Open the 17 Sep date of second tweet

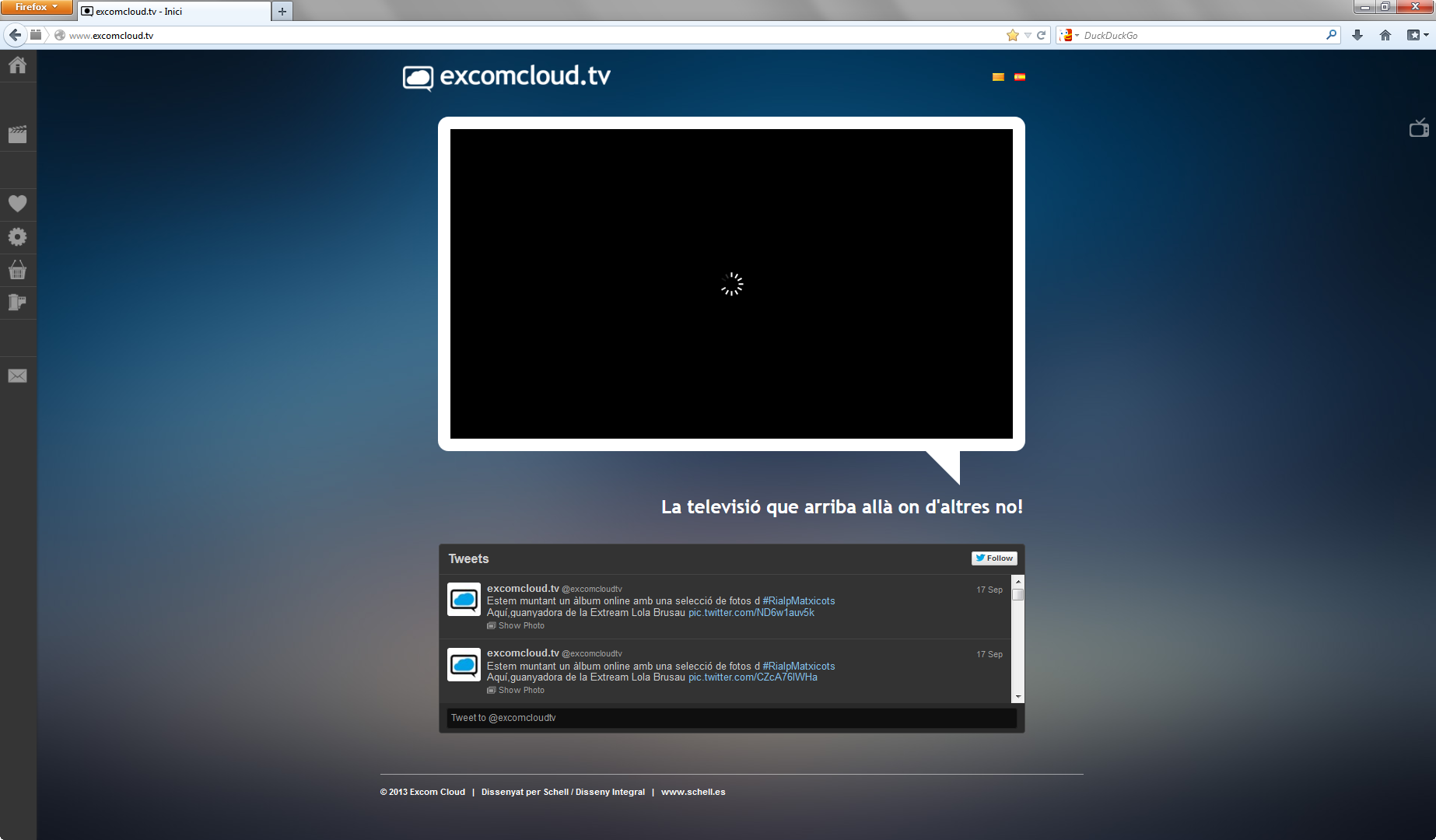click(989, 655)
